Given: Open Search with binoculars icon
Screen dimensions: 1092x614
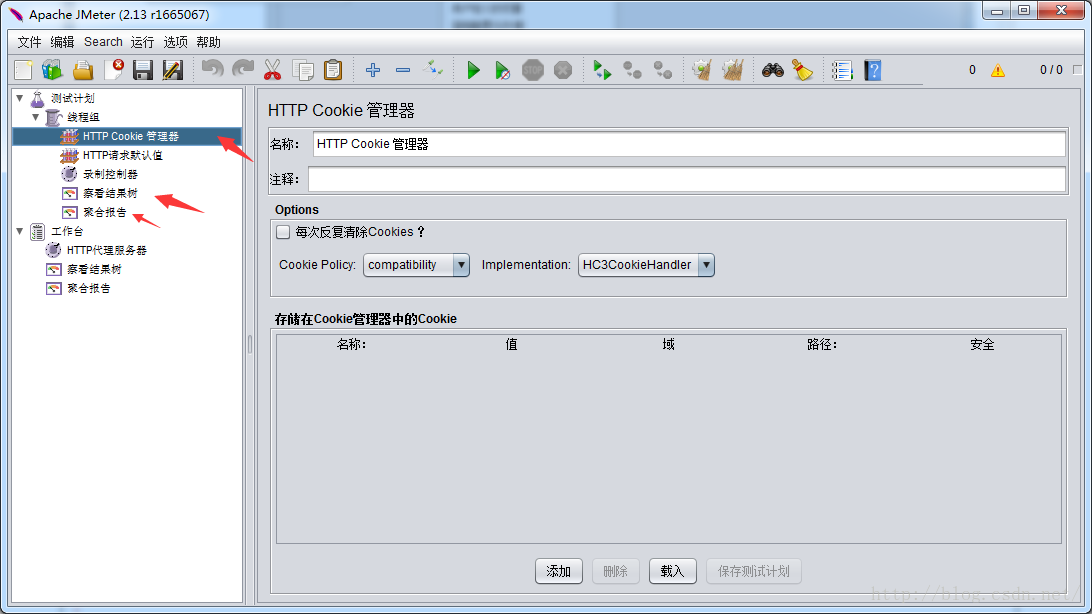Looking at the screenshot, I should pyautogui.click(x=772, y=70).
